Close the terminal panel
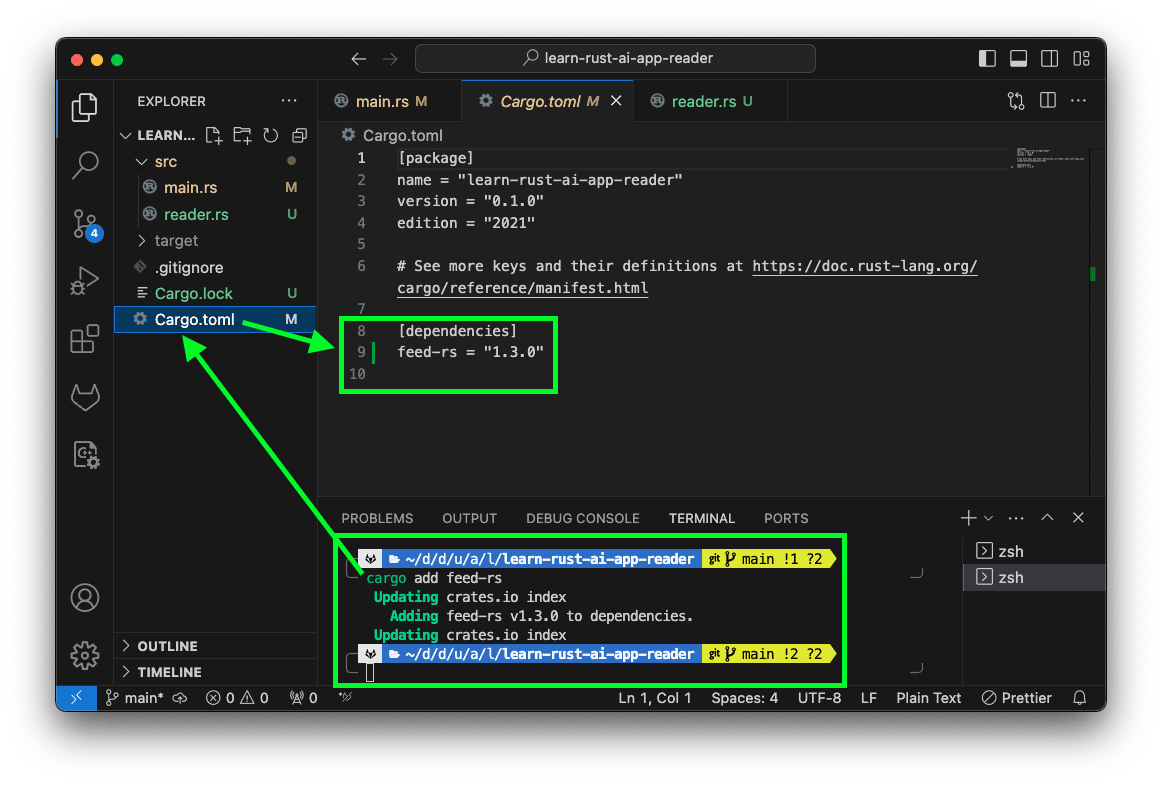Viewport: 1162px width, 785px height. pos(1078,517)
